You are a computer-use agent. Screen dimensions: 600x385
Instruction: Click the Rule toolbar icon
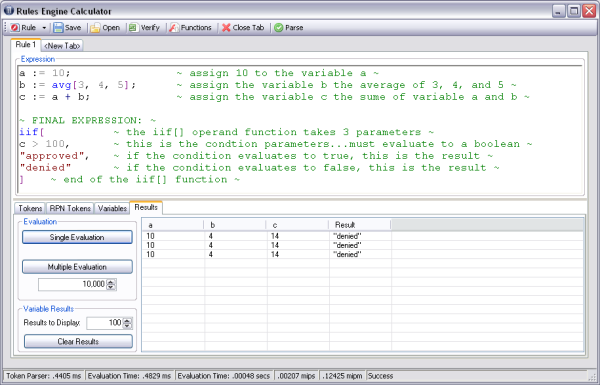tap(15, 28)
